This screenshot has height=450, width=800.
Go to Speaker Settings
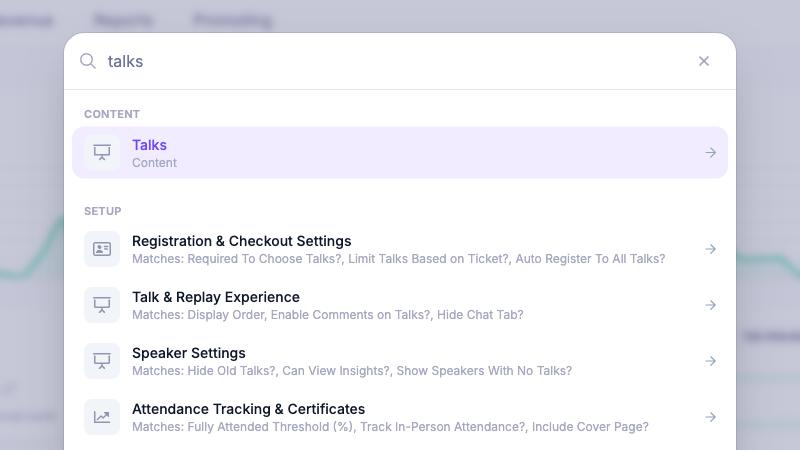click(399, 361)
